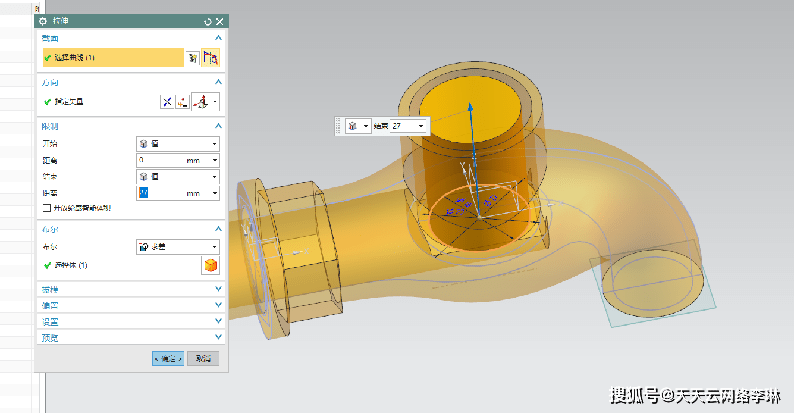The height and width of the screenshot is (413, 795).
Task: Collapse the 方向 section chevron
Action: pyautogui.click(x=218, y=82)
